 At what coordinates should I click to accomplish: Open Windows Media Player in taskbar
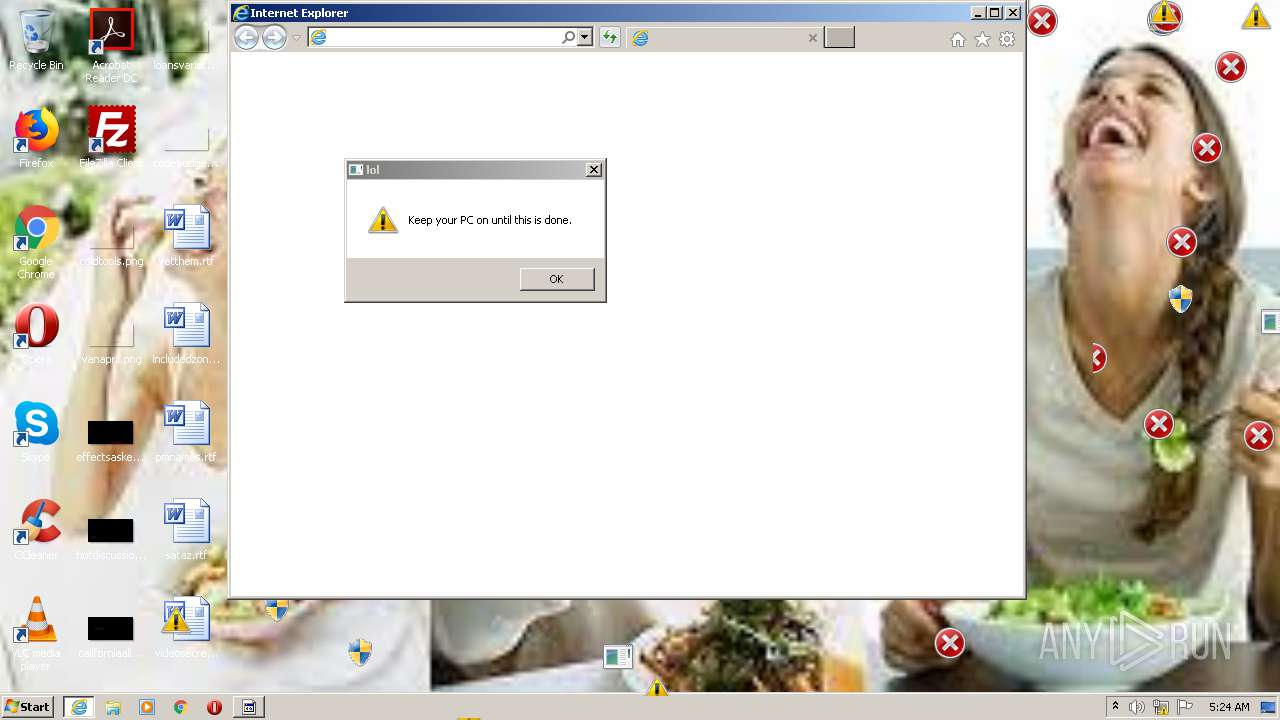pyautogui.click(x=147, y=707)
